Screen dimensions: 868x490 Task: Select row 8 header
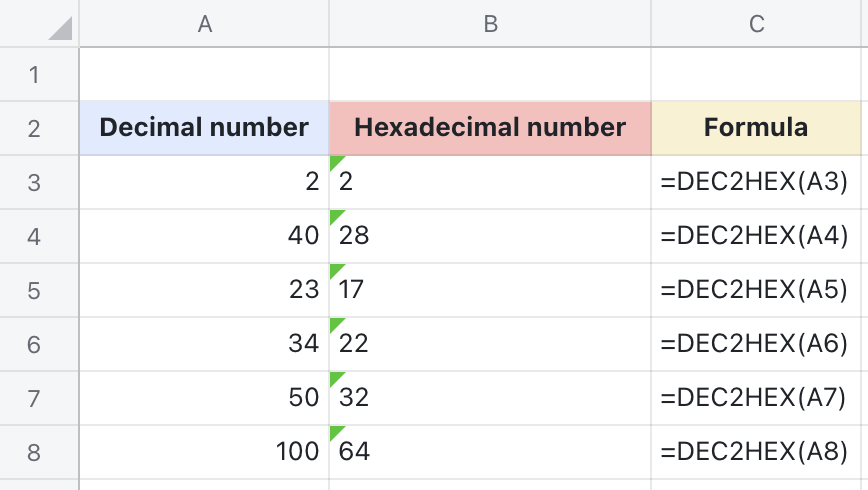click(x=35, y=452)
